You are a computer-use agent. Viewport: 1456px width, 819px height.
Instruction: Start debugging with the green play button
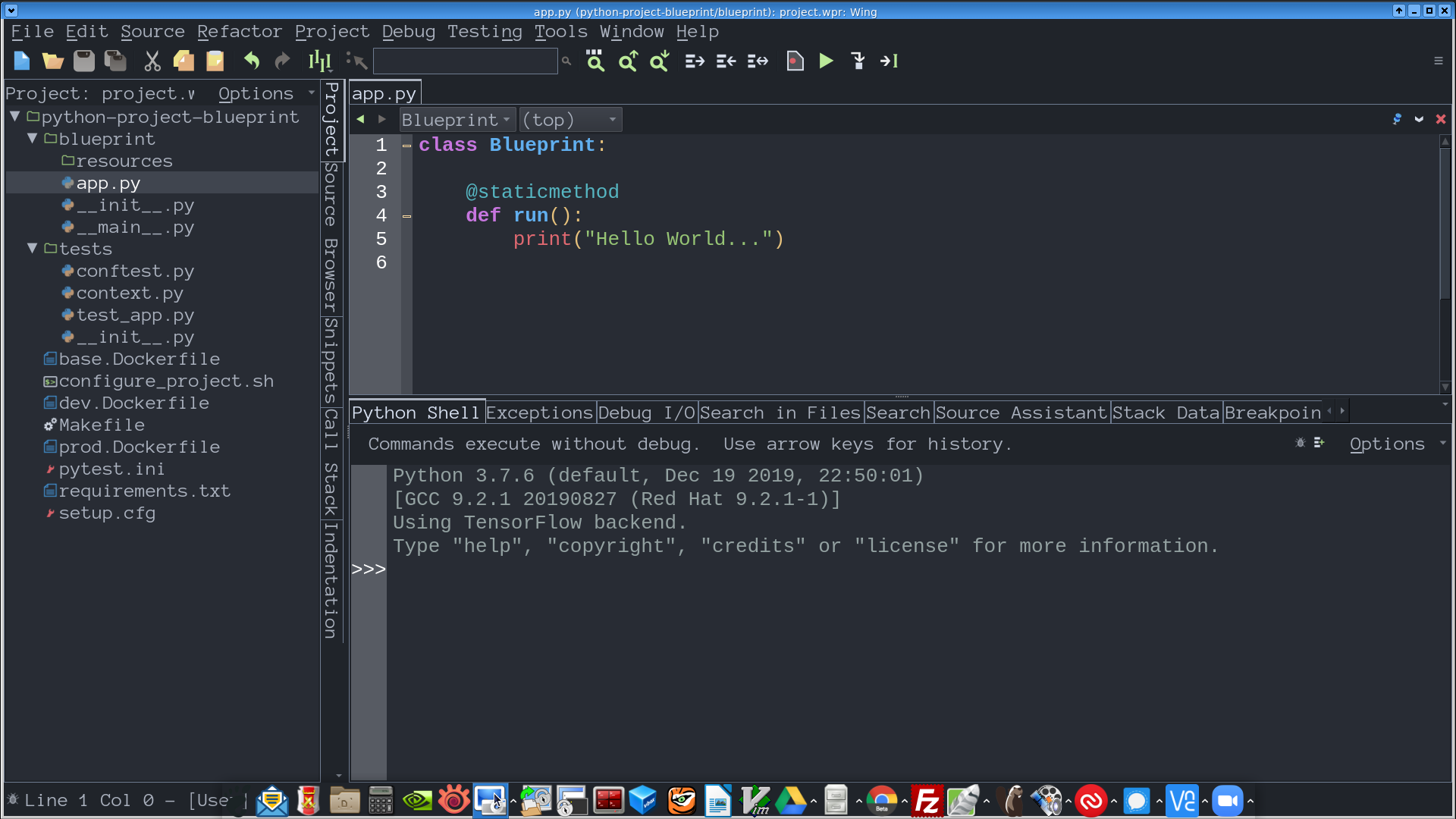826,61
